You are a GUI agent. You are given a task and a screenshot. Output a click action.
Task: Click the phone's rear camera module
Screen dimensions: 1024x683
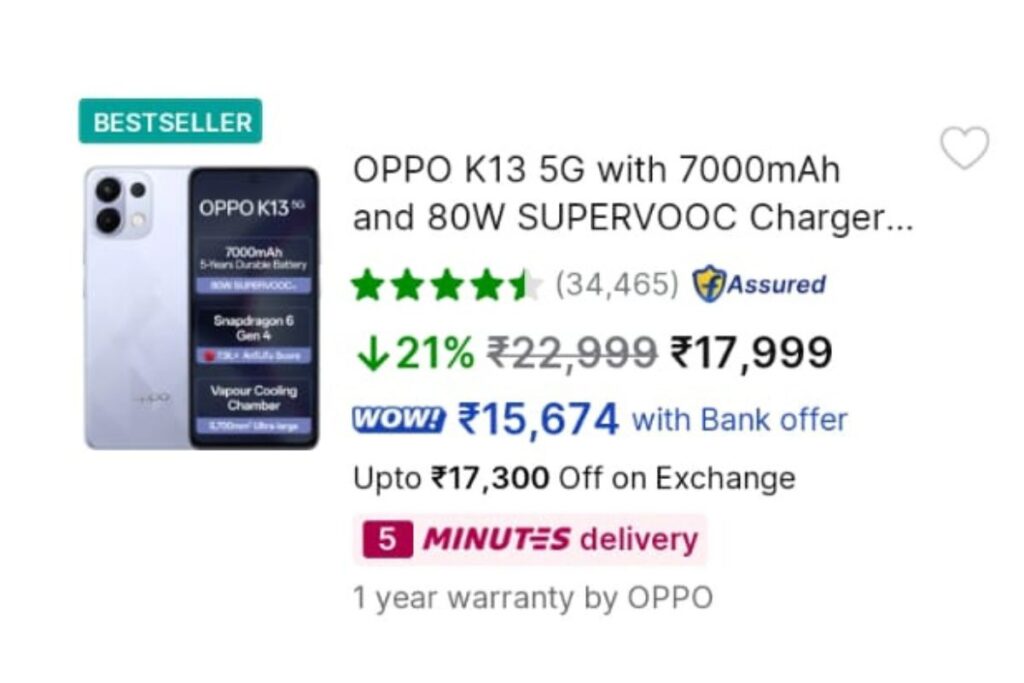(121, 204)
